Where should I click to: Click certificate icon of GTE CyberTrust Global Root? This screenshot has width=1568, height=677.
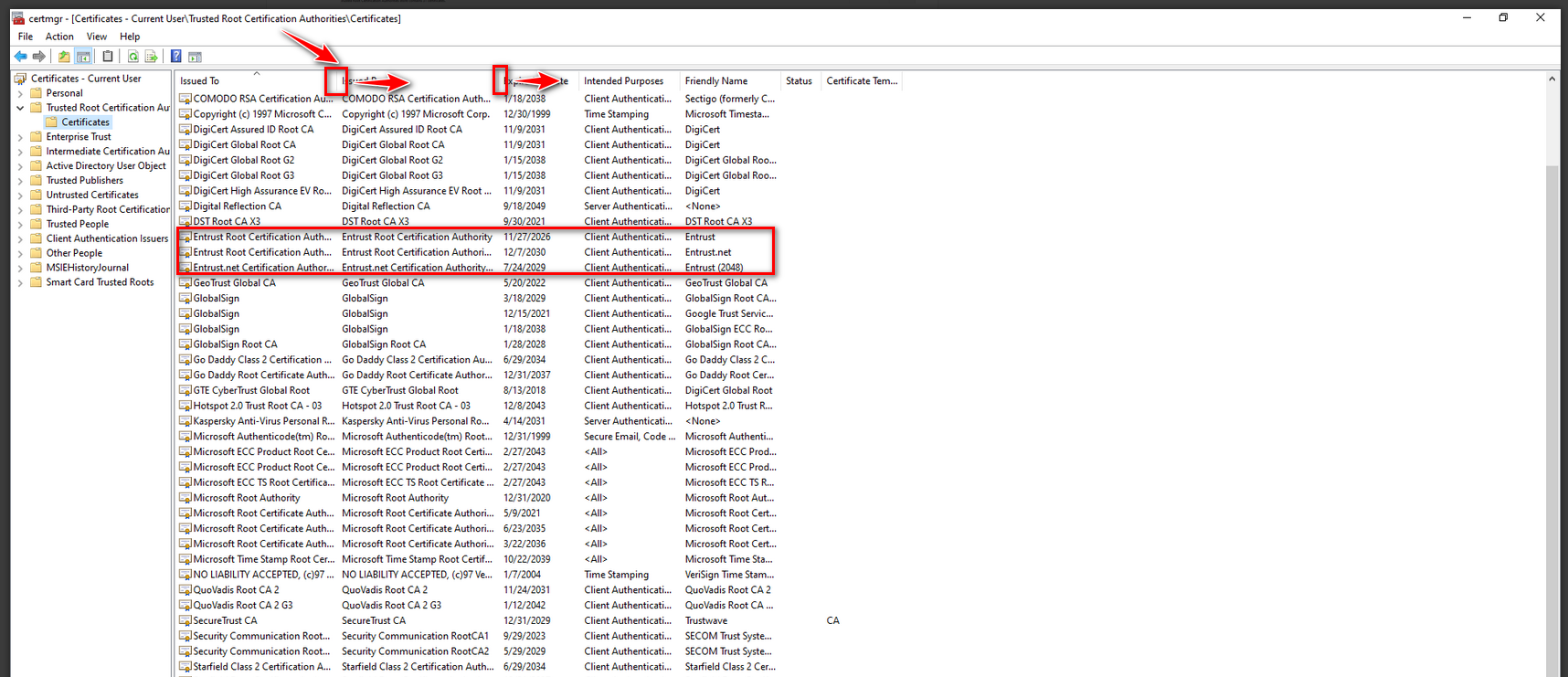pos(185,390)
